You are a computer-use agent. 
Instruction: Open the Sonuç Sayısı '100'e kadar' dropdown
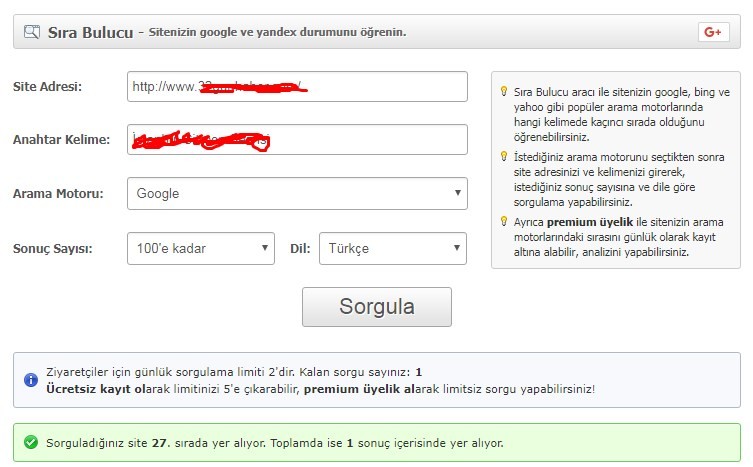[201, 248]
